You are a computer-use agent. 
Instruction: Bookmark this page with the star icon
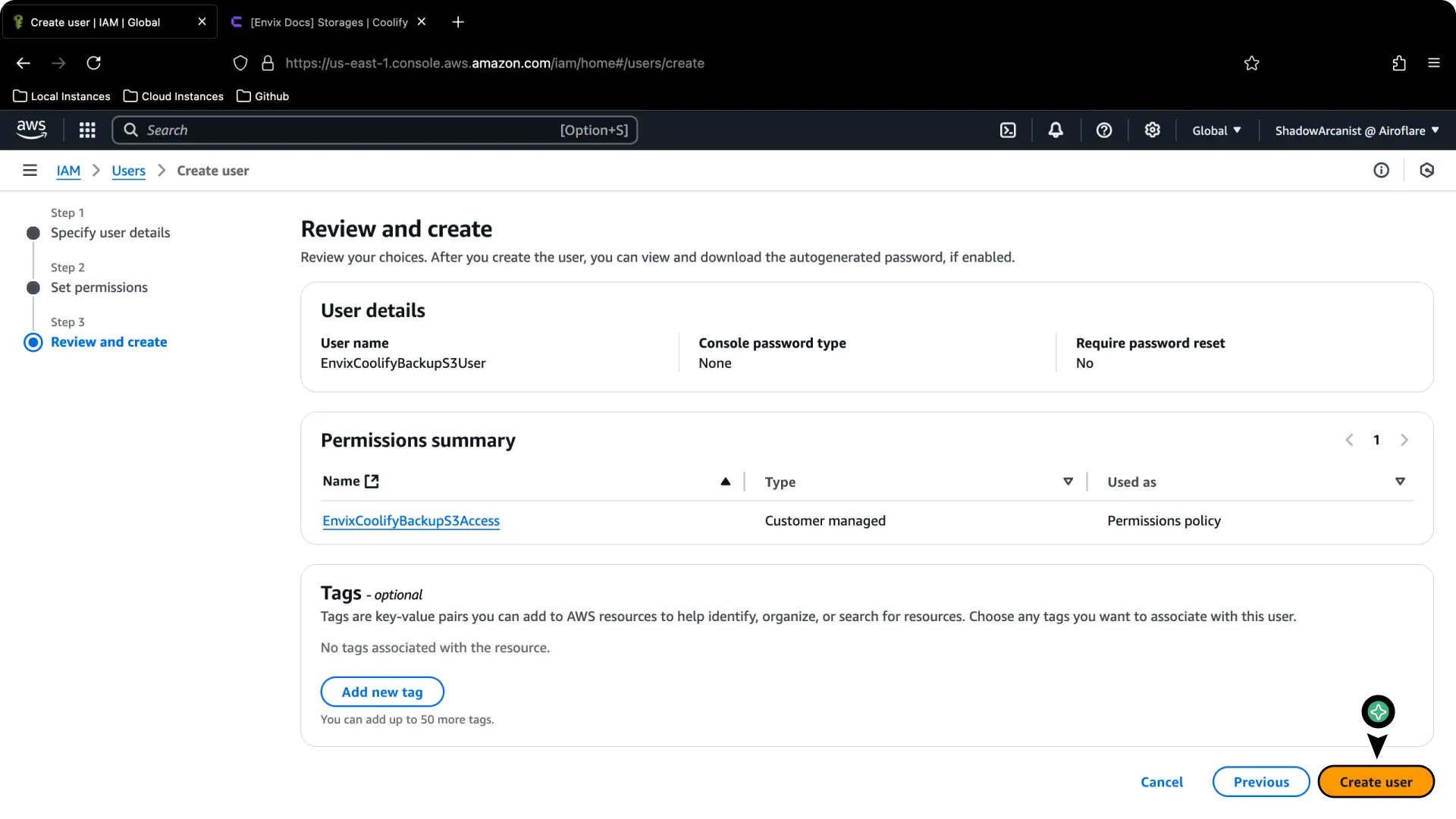pos(1251,63)
